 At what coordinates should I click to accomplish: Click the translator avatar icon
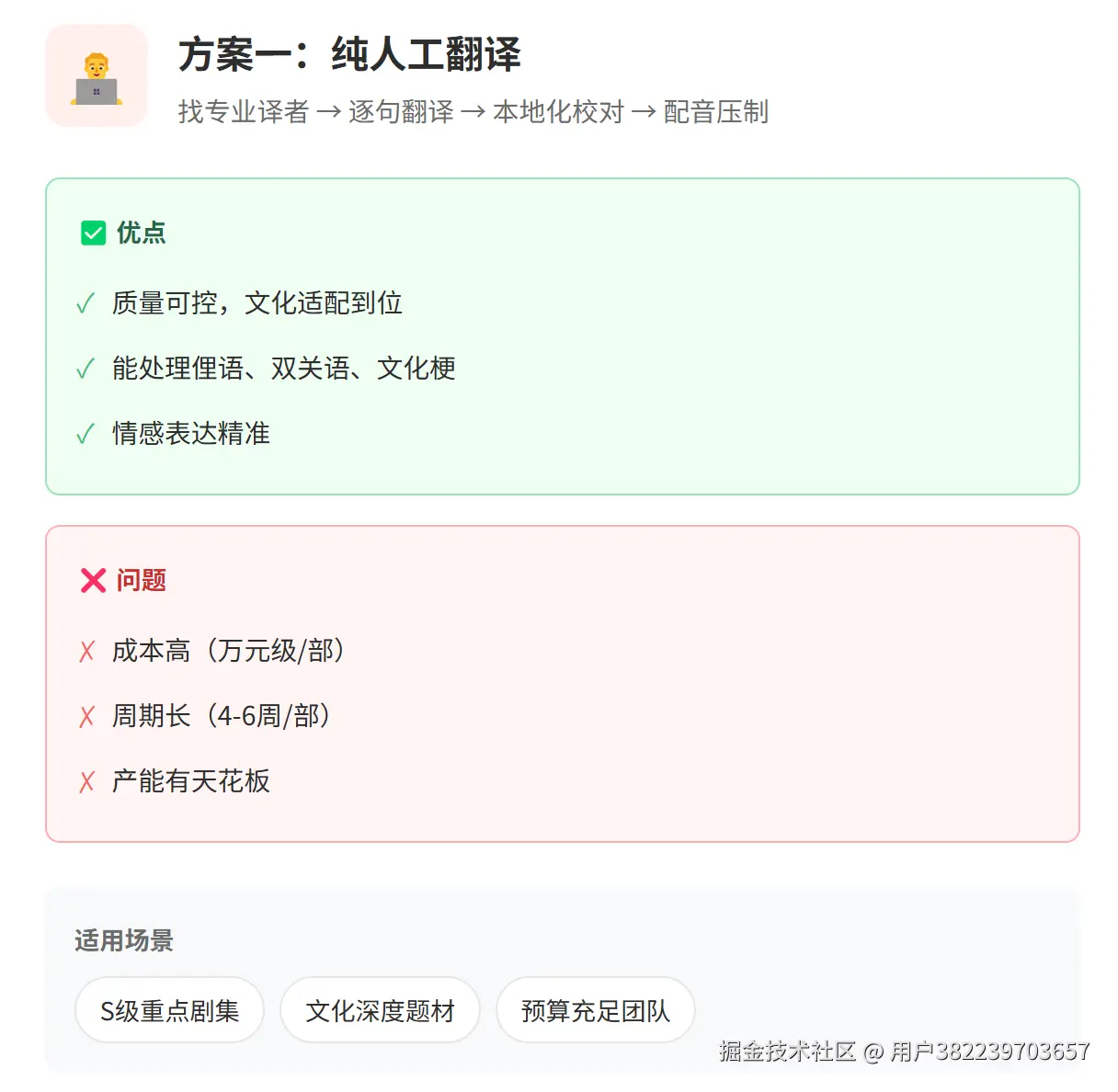pyautogui.click(x=97, y=76)
